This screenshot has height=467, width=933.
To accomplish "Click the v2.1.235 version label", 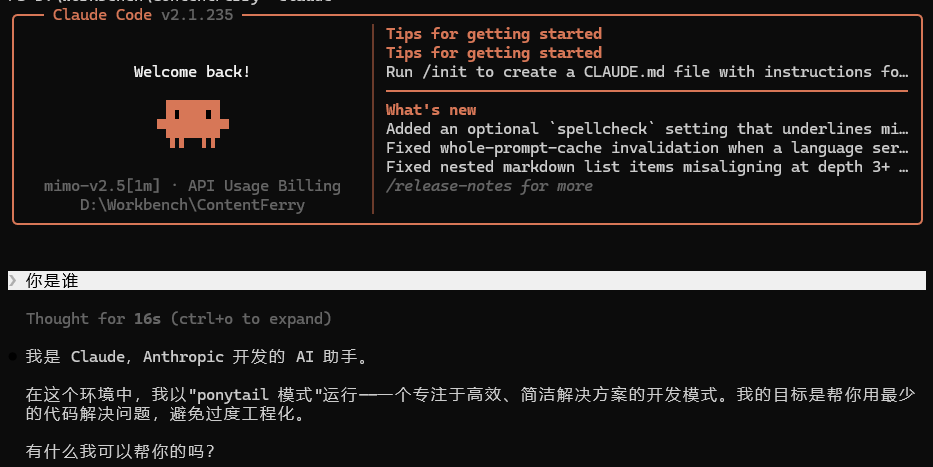I will click(198, 15).
